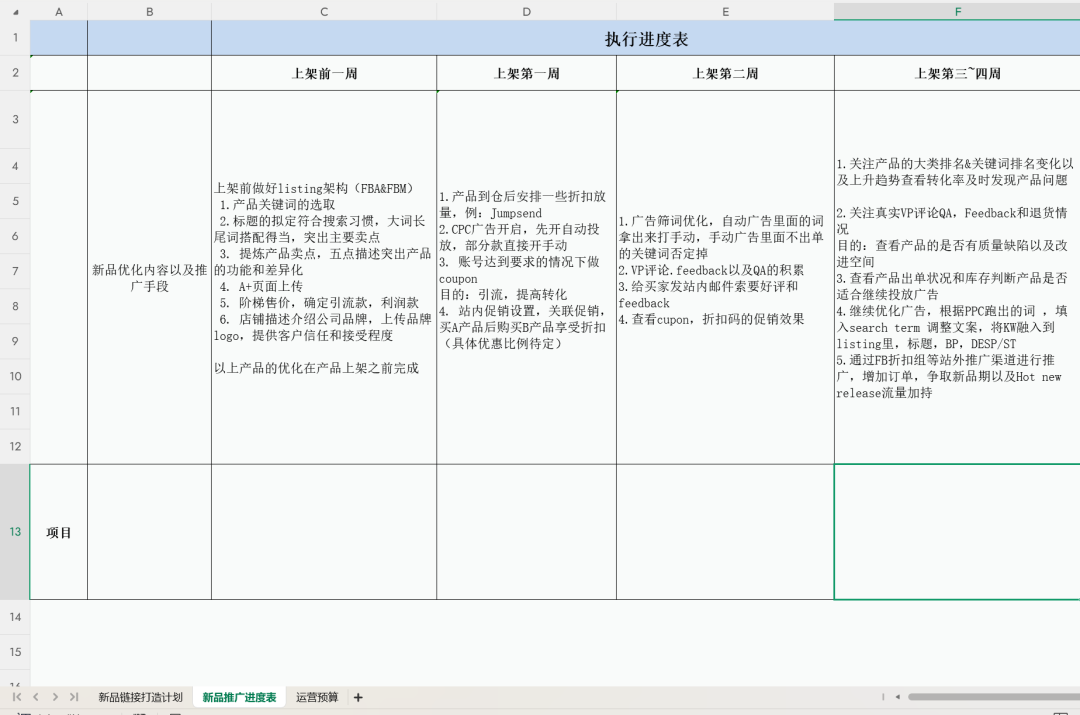Go to next sheet arrow
Image resolution: width=1080 pixels, height=715 pixels.
pyautogui.click(x=55, y=697)
